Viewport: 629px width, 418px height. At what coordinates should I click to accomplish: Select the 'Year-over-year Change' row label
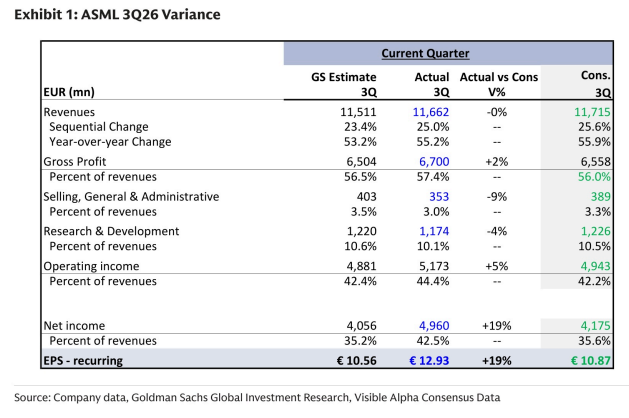pos(110,142)
